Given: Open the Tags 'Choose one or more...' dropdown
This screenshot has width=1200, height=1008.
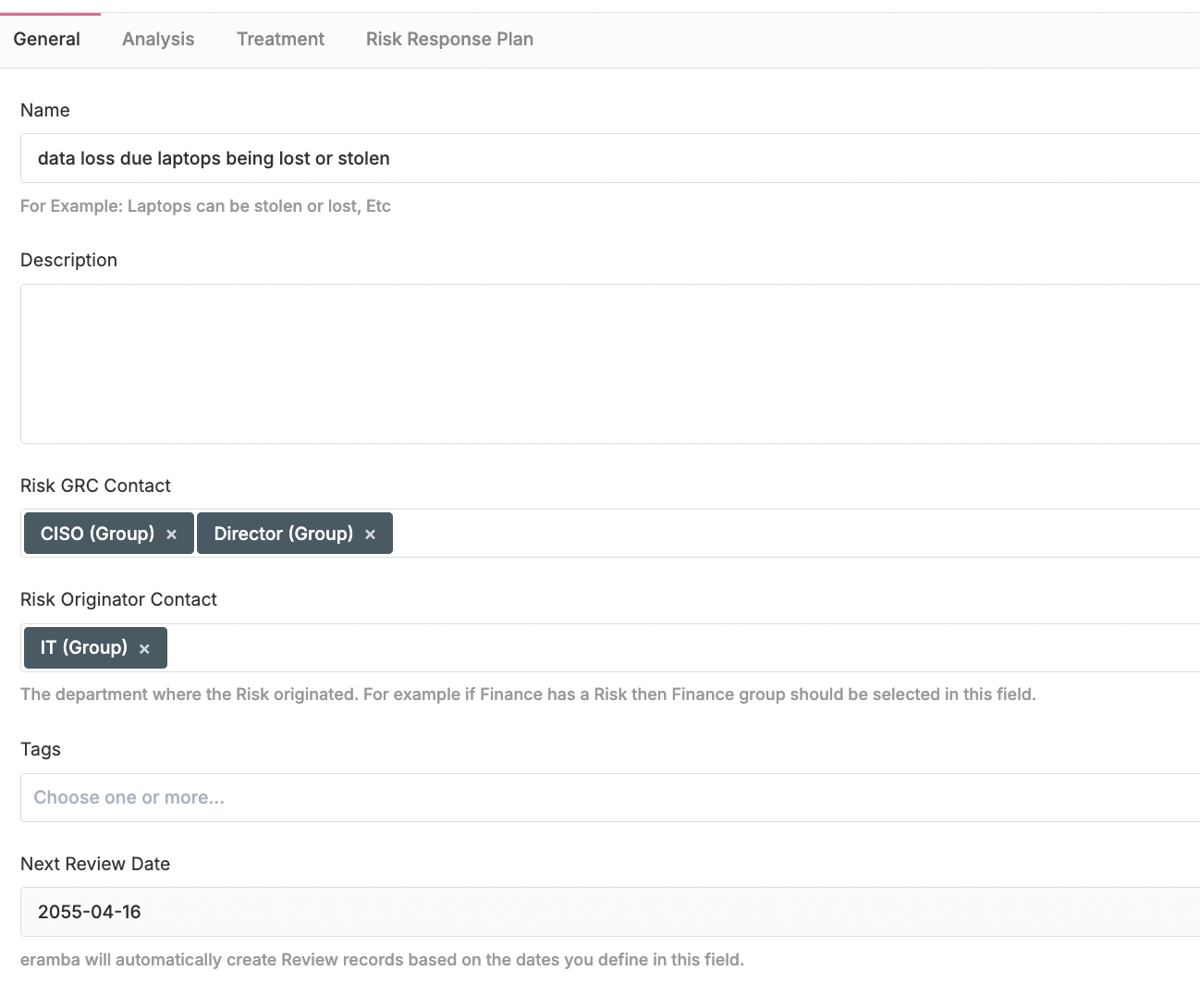Looking at the screenshot, I should (610, 797).
